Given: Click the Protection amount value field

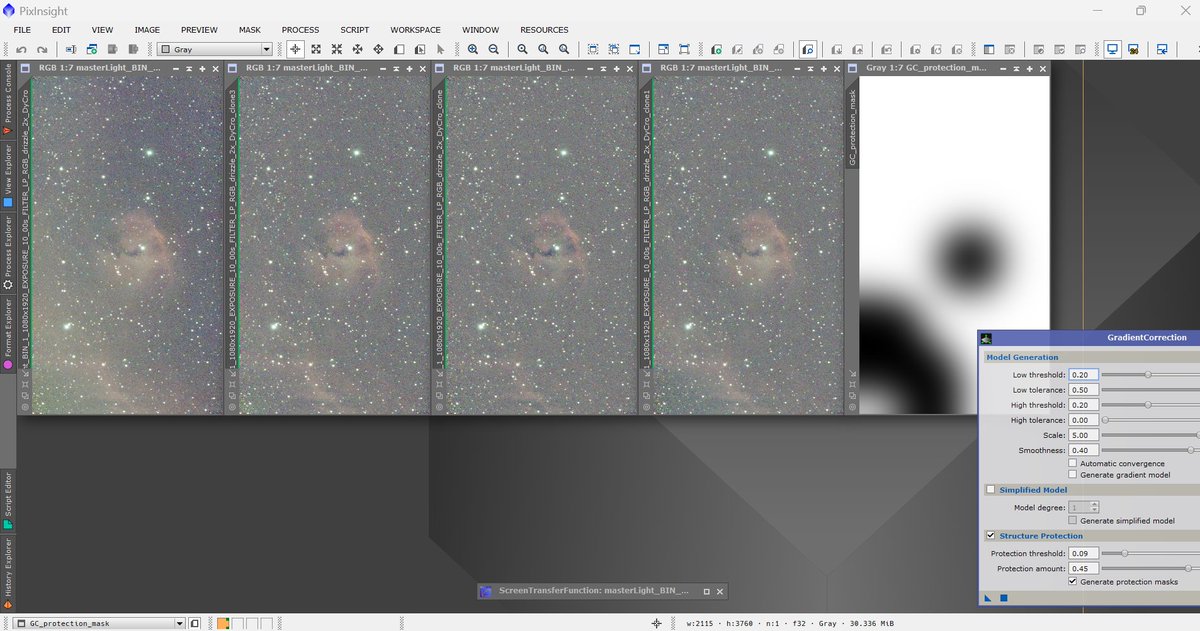Looking at the screenshot, I should 1084,568.
